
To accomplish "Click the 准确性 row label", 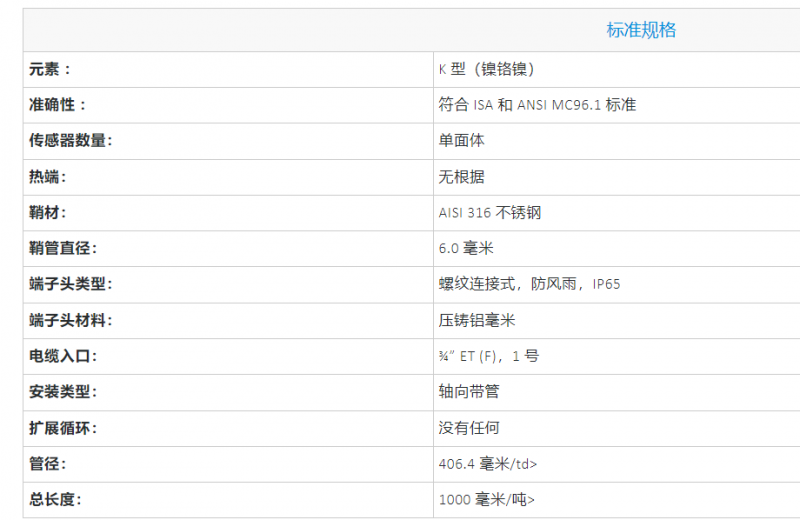I will pos(58,105).
